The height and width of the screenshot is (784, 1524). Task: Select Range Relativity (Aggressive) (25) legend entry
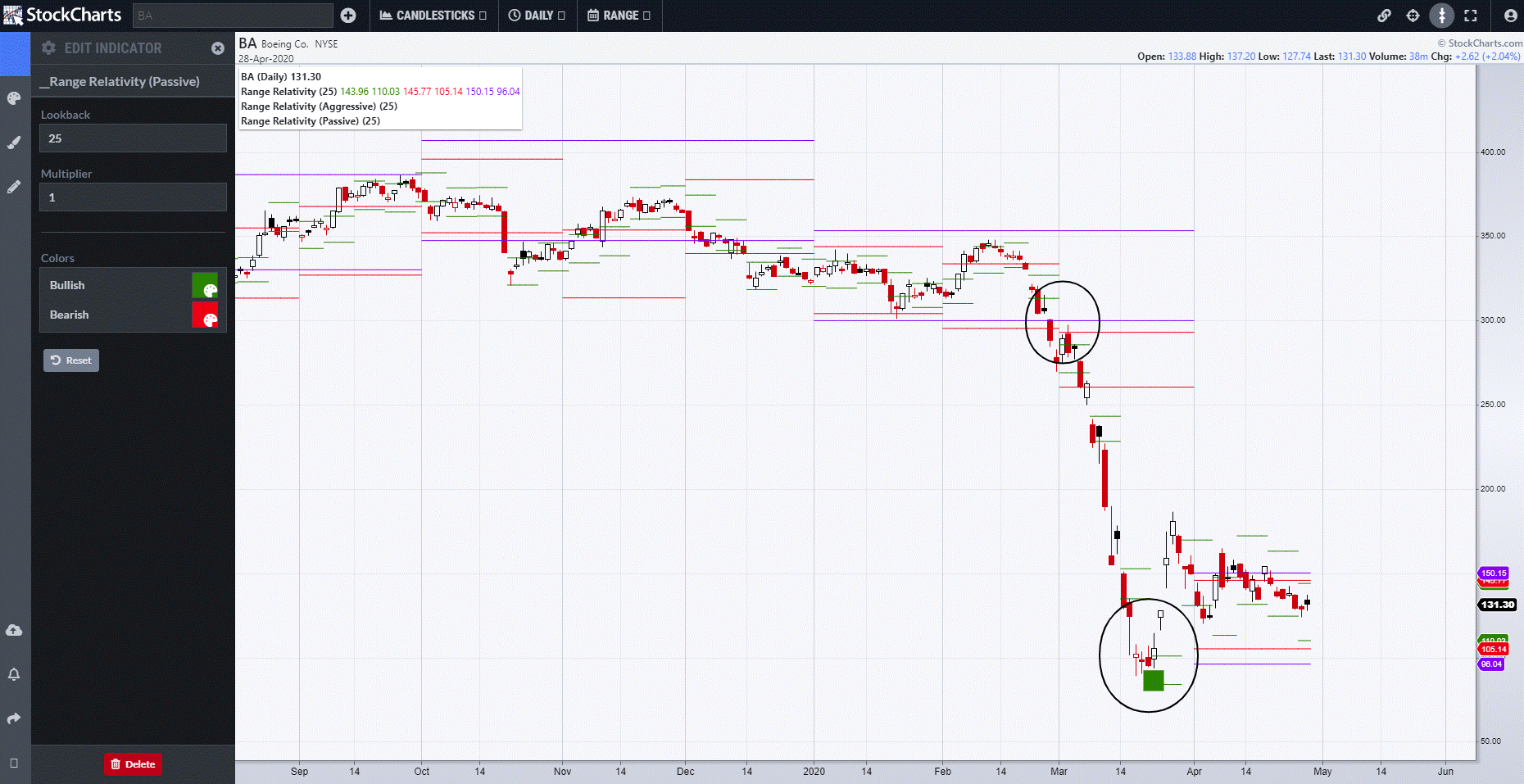319,106
